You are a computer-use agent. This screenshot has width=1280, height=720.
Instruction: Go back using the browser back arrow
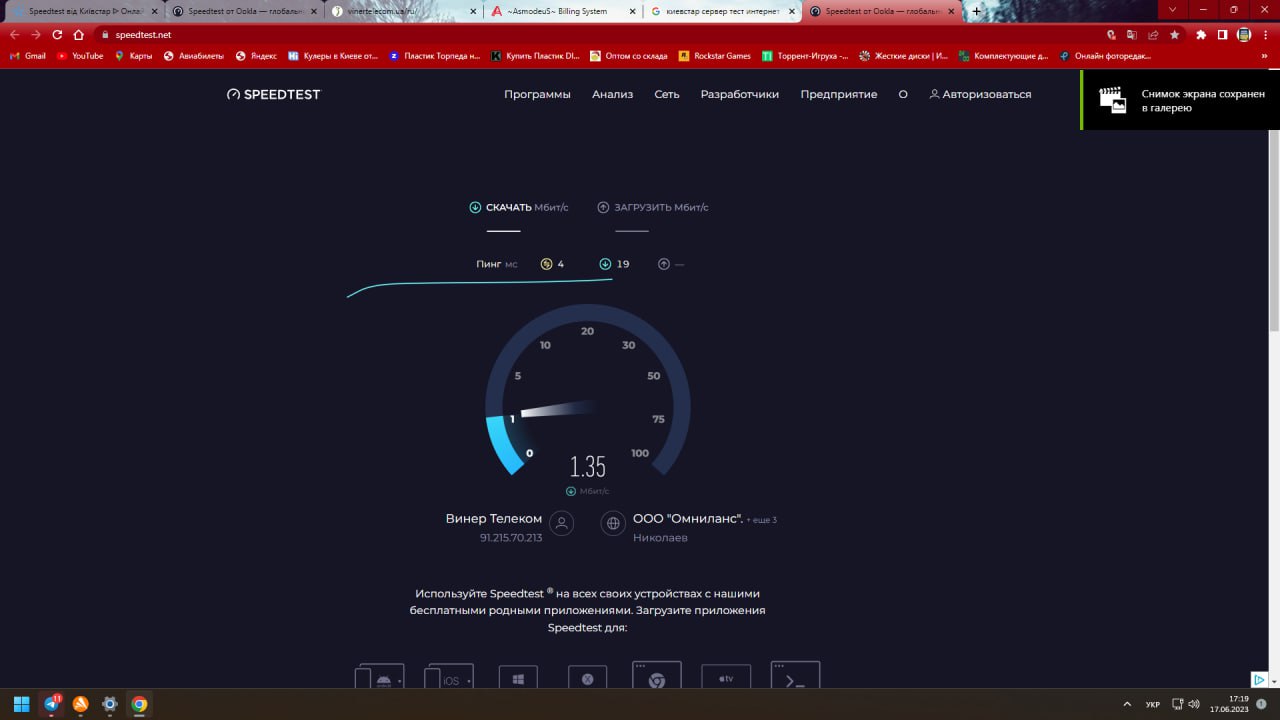[x=14, y=34]
